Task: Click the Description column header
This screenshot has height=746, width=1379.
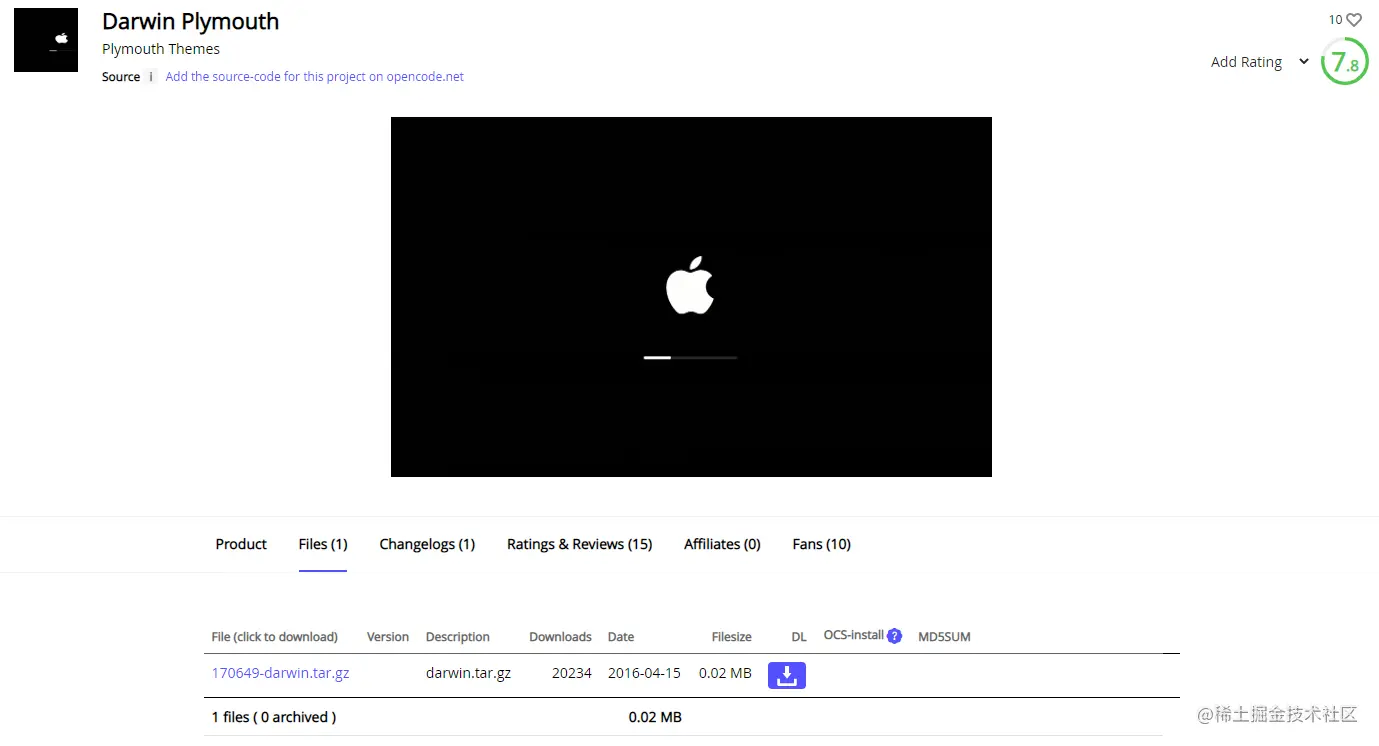Action: click(458, 637)
